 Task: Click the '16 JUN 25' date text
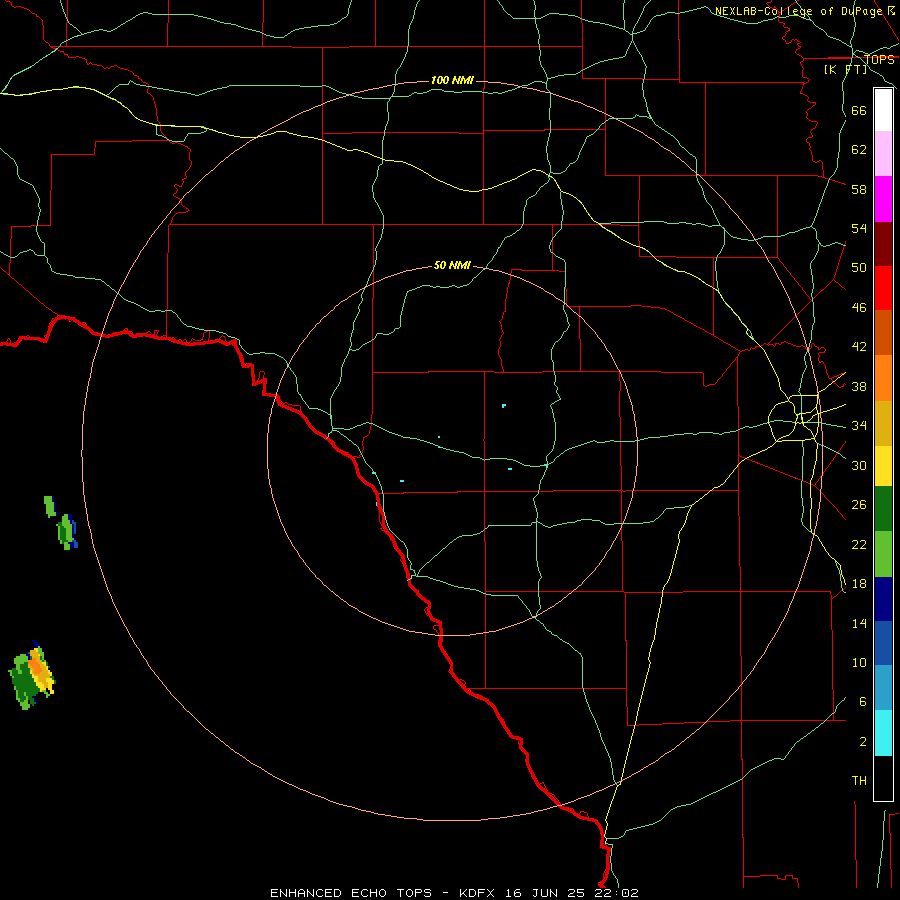coord(543,893)
